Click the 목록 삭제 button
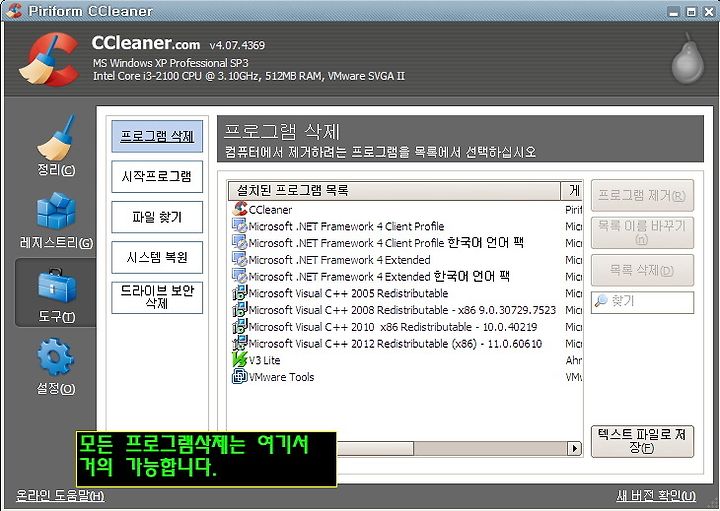The width and height of the screenshot is (720, 511). (x=642, y=270)
